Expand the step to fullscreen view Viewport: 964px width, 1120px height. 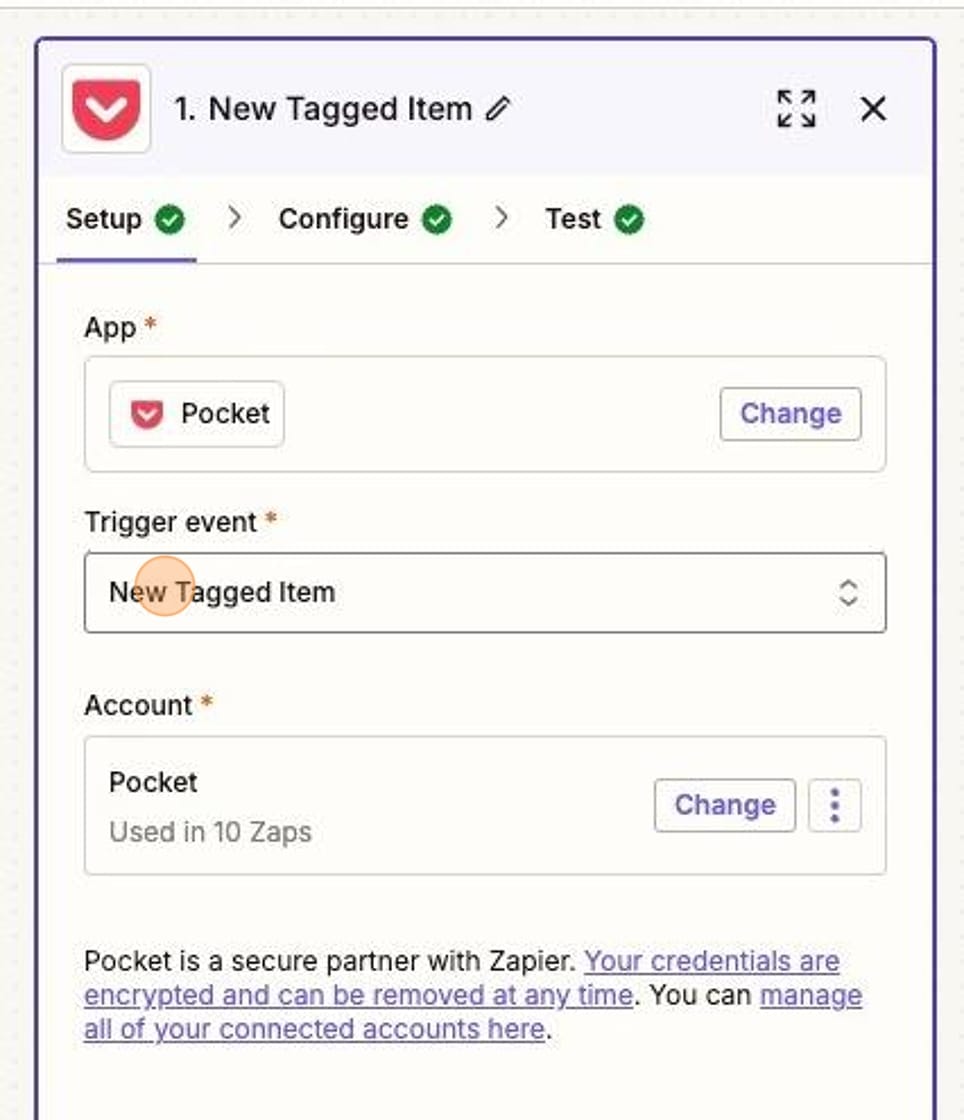point(795,110)
